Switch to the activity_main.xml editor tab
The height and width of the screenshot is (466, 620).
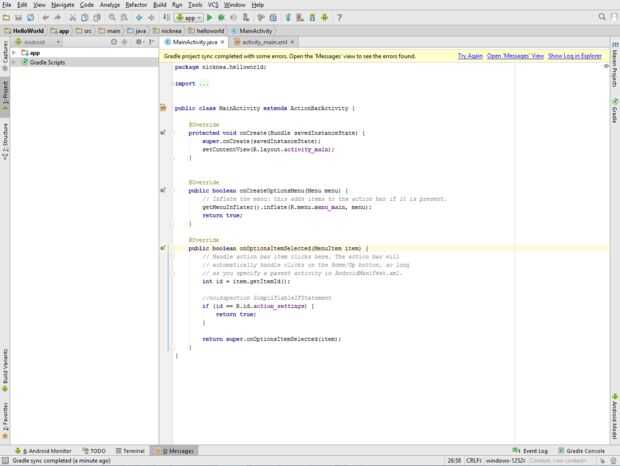(x=264, y=43)
